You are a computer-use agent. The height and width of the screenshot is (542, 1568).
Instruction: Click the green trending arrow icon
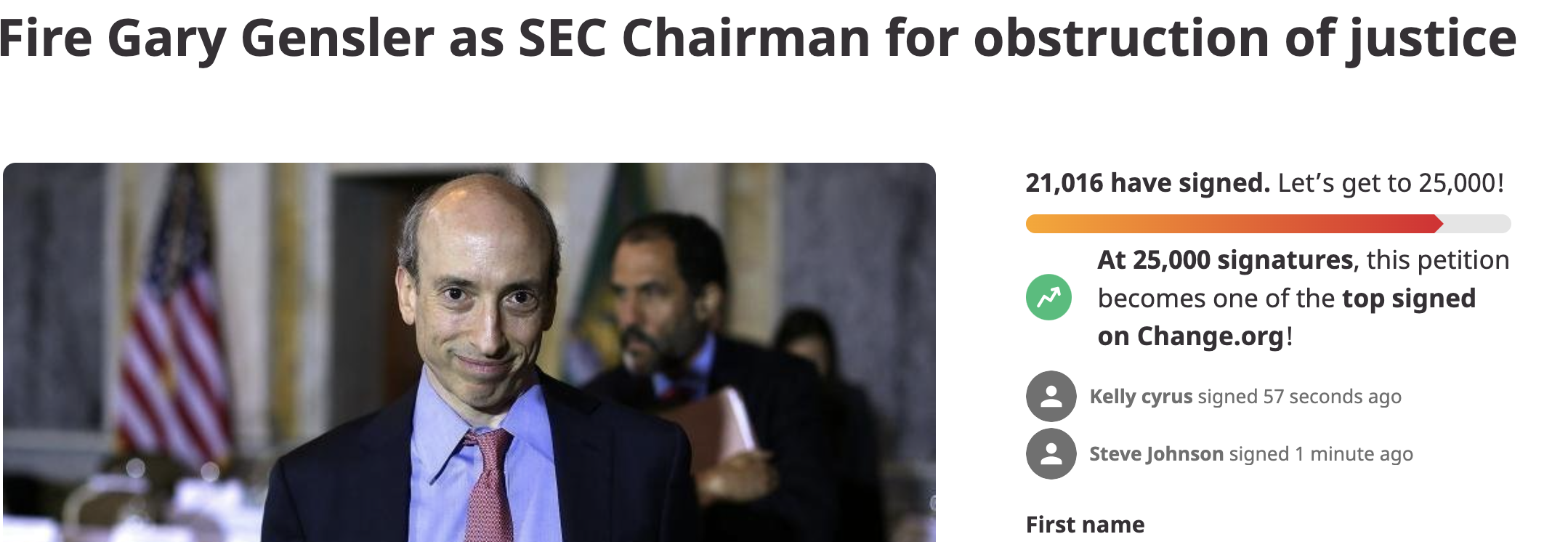(1048, 297)
